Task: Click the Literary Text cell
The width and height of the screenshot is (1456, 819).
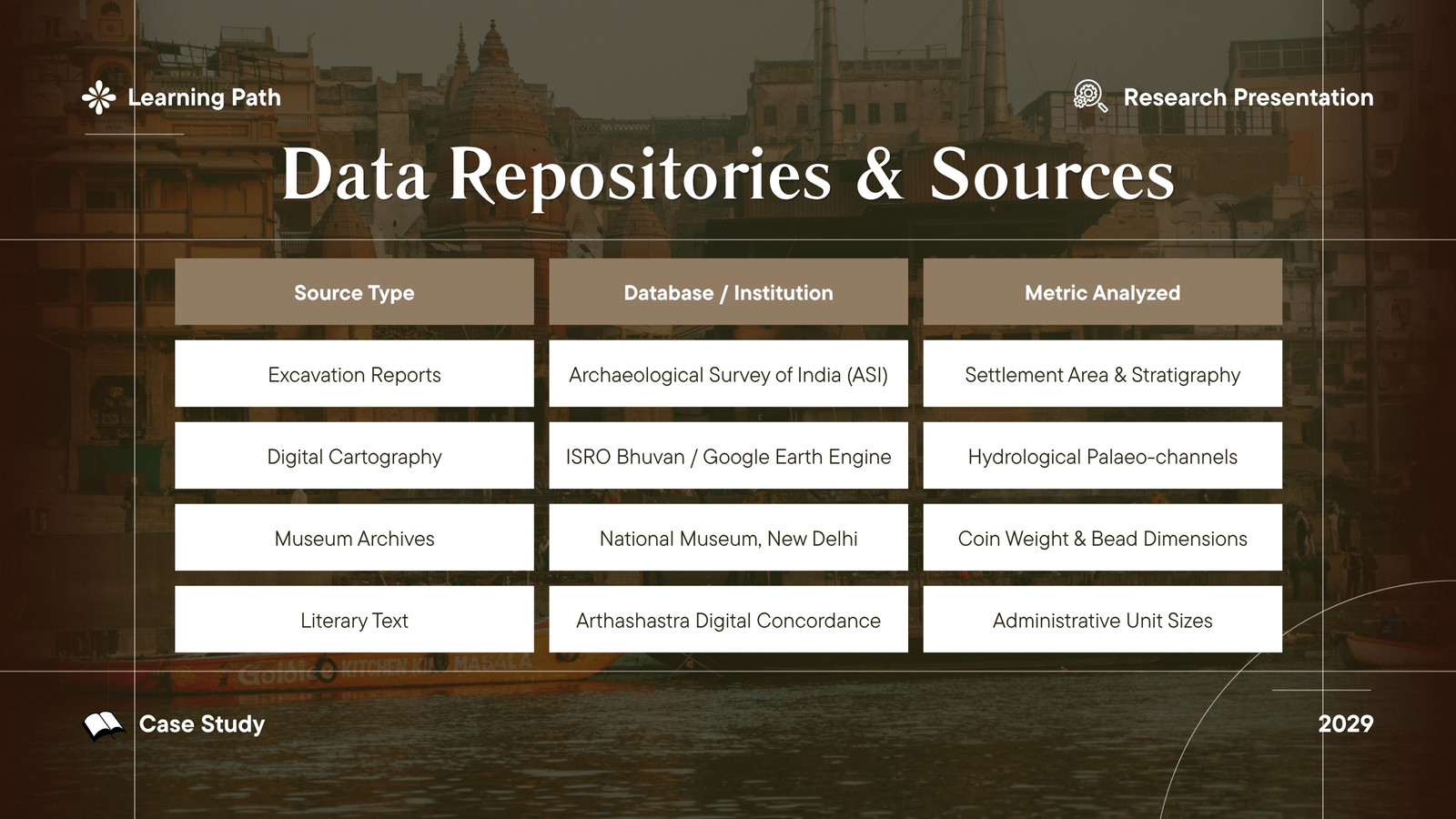Action: coord(354,620)
